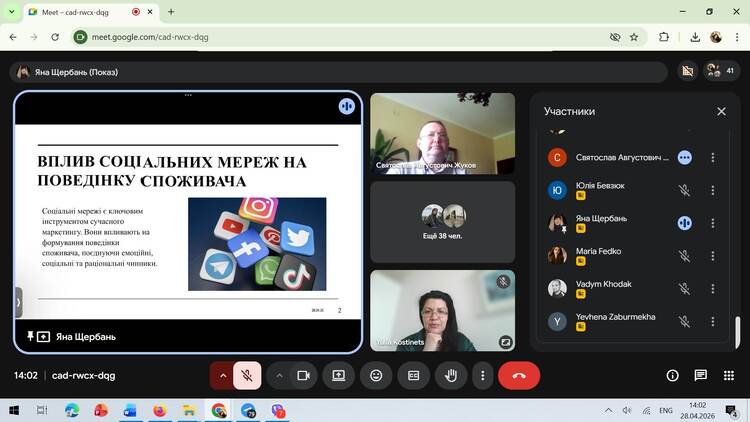Open a new browser tab
This screenshot has height=422, width=750.
coord(171,12)
